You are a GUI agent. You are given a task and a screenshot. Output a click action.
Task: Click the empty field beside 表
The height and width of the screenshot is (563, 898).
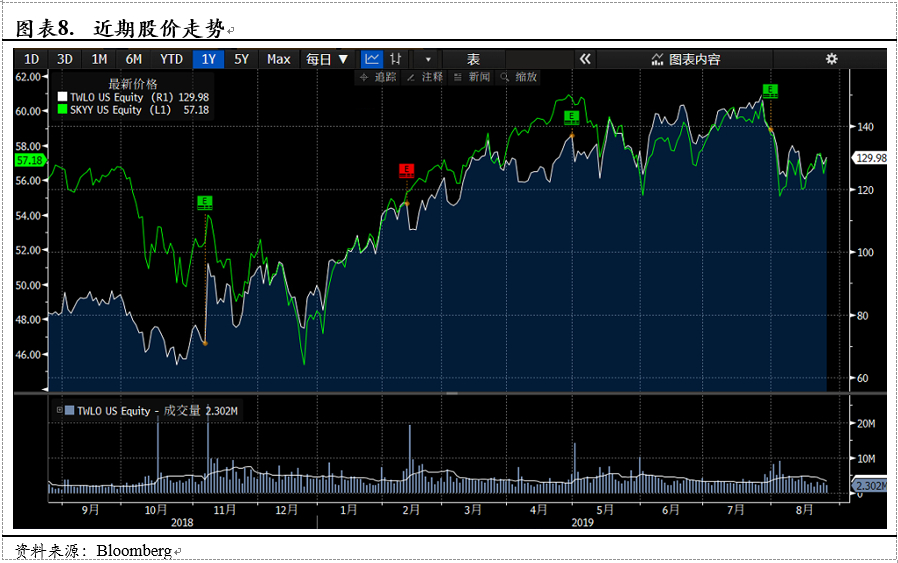pos(539,59)
